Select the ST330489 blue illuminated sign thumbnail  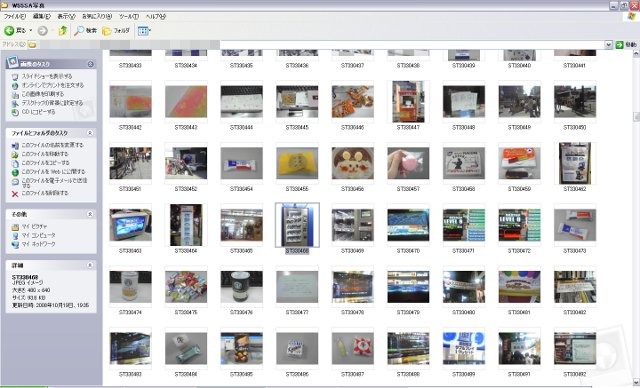click(x=464, y=348)
